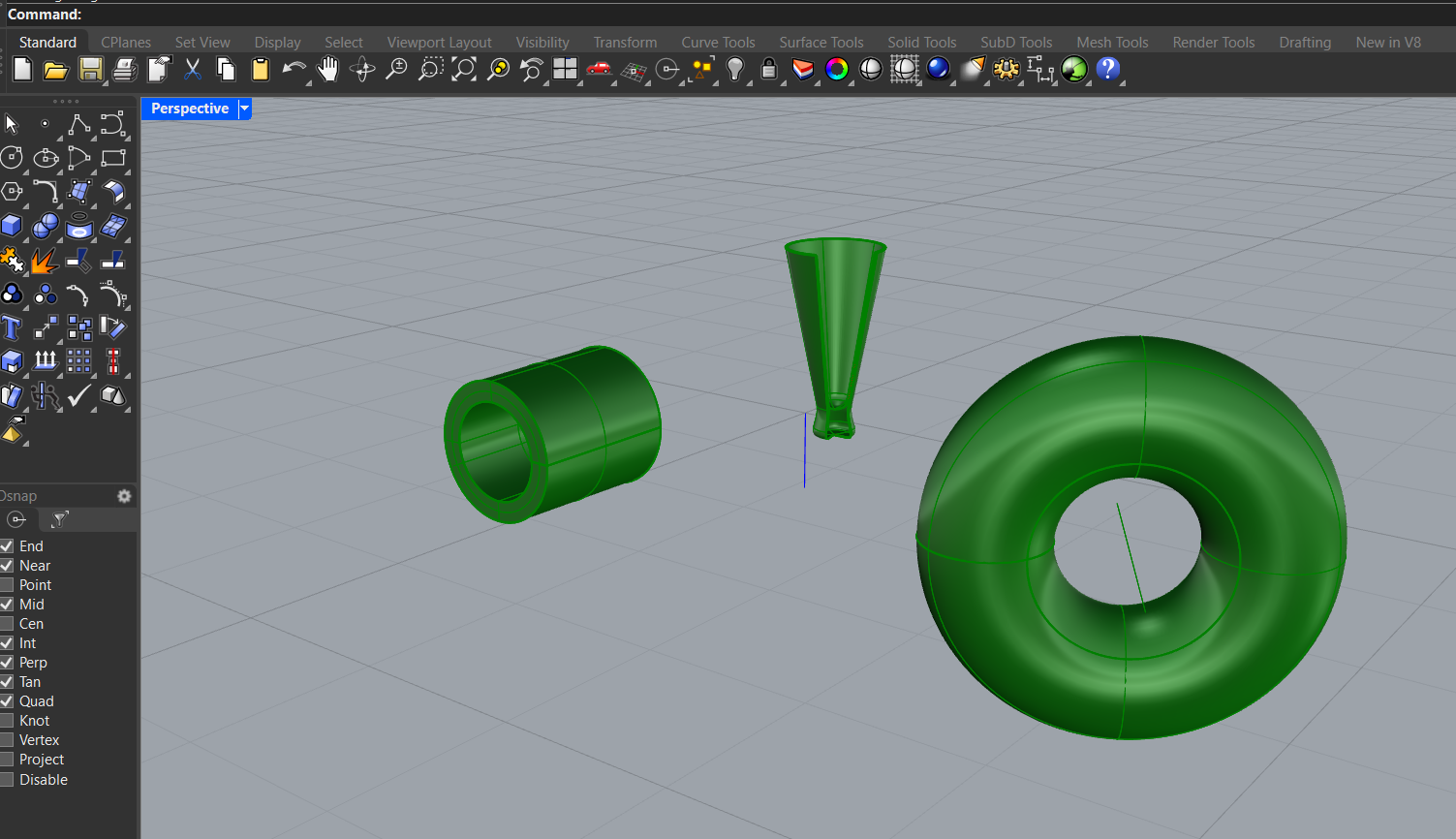1456x839 pixels.
Task: Switch to the Transform tab
Action: click(625, 42)
